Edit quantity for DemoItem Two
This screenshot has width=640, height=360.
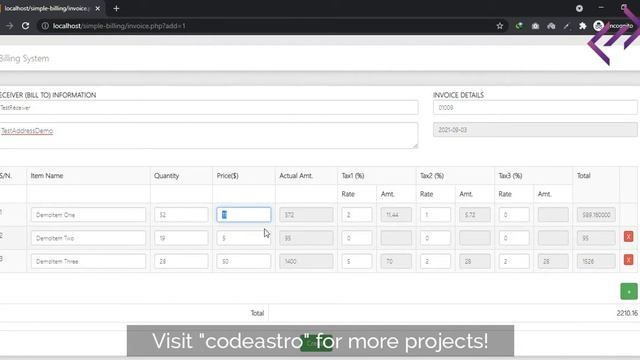click(181, 238)
